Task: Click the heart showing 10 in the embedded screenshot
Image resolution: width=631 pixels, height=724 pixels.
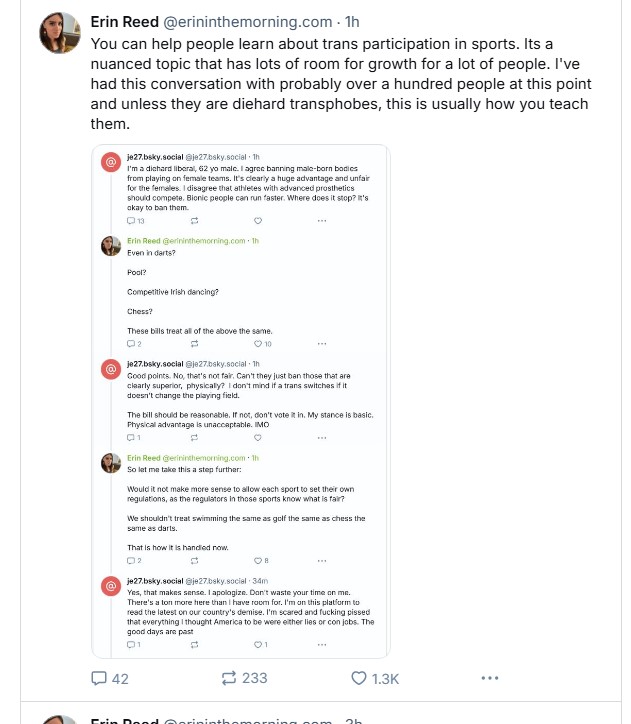Action: 262,343
